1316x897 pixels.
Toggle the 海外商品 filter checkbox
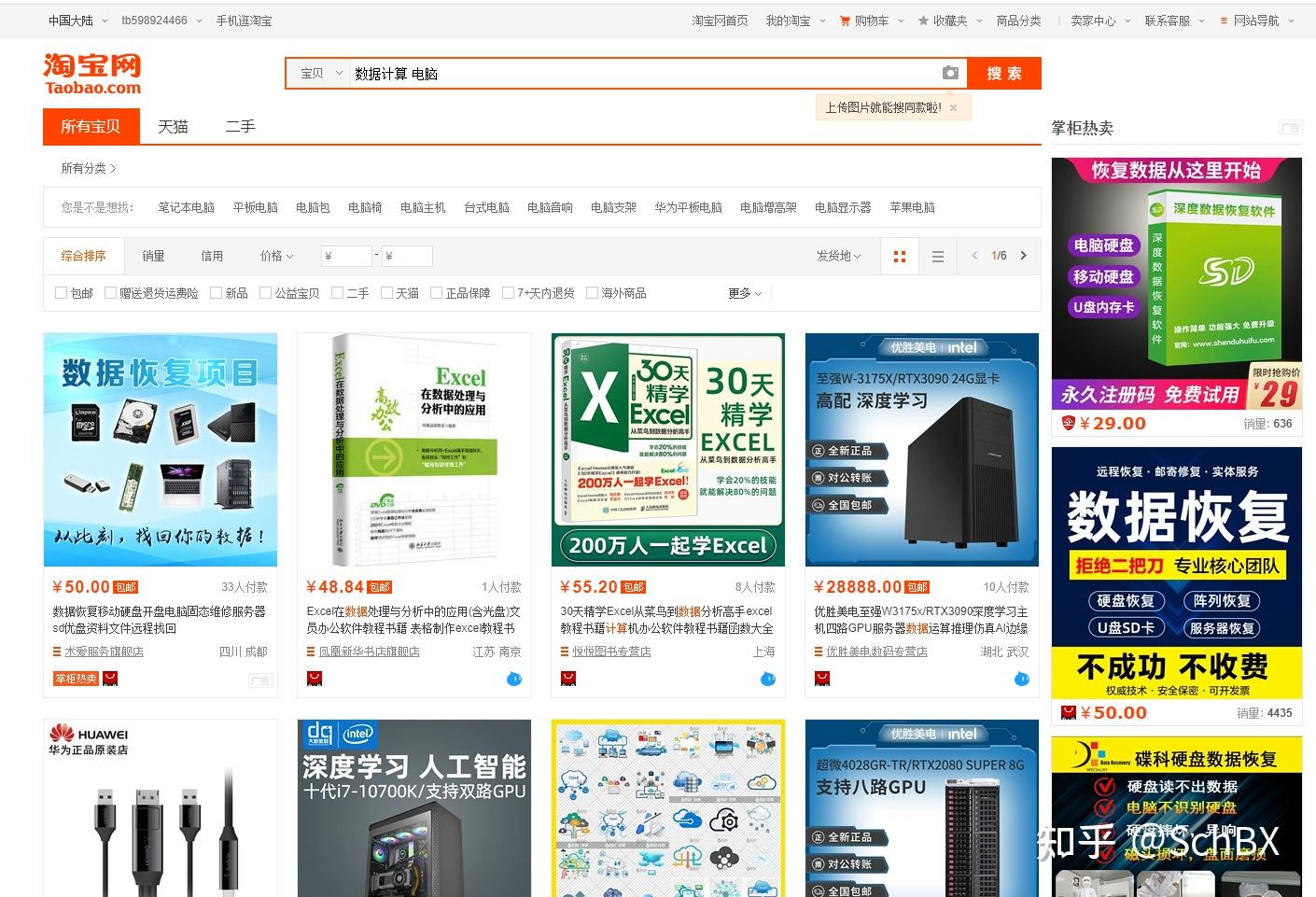592,293
